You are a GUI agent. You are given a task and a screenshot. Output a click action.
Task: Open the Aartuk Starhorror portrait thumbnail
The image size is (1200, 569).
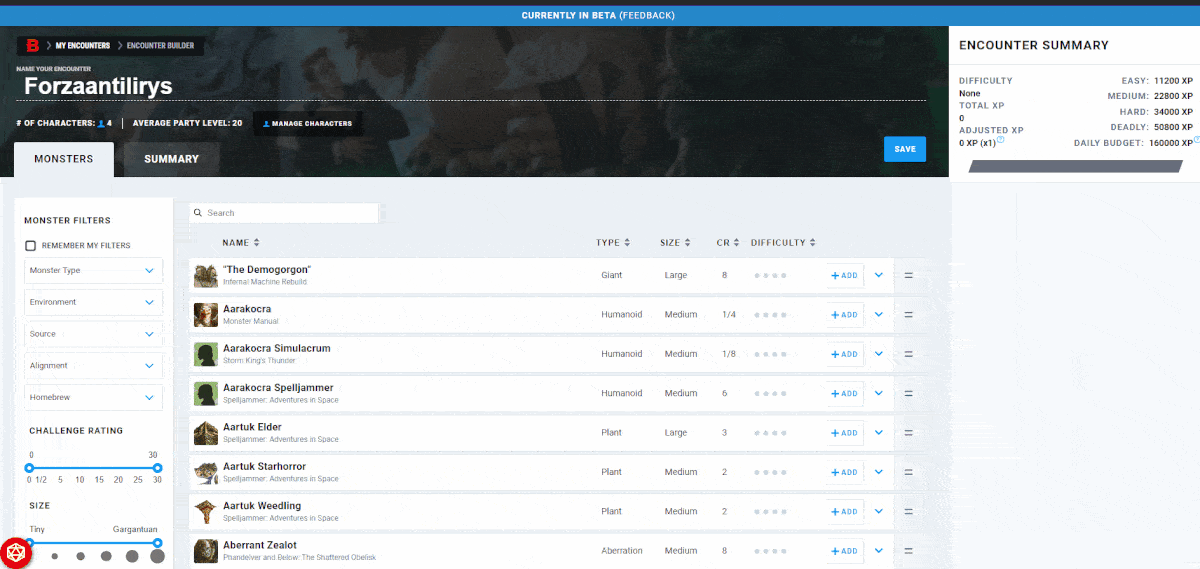point(206,472)
